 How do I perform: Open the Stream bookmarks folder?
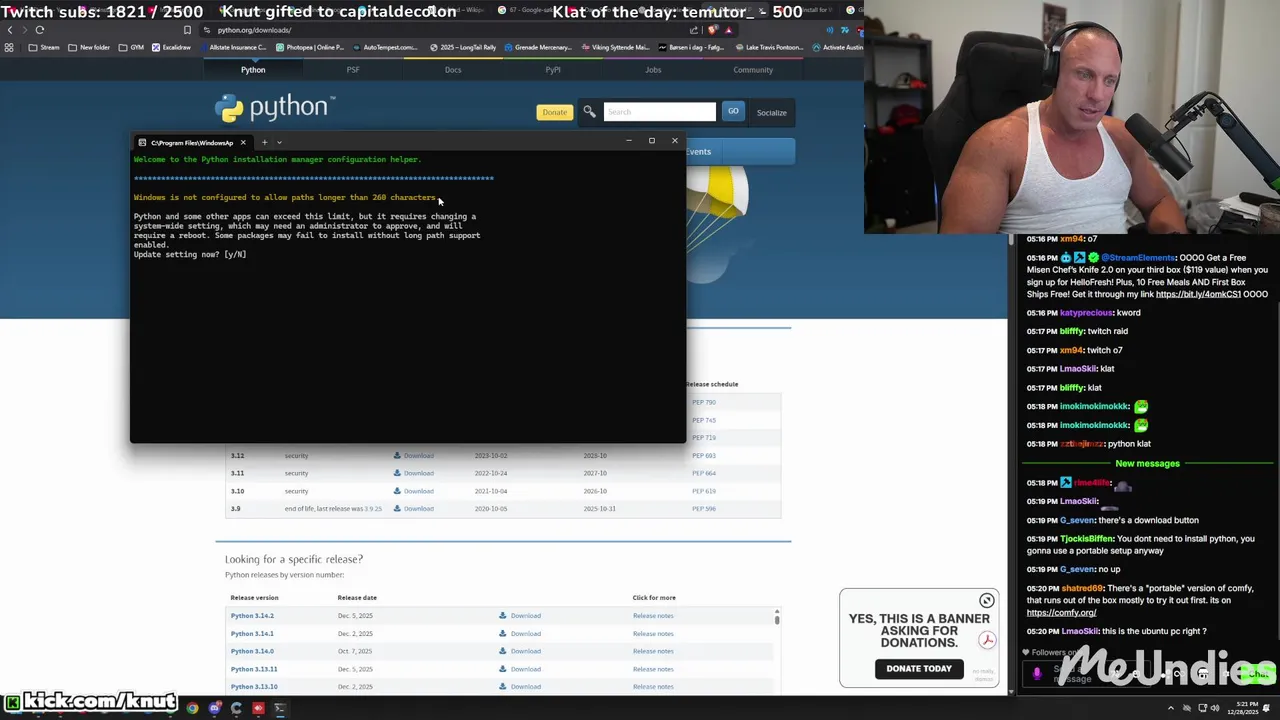(x=44, y=47)
